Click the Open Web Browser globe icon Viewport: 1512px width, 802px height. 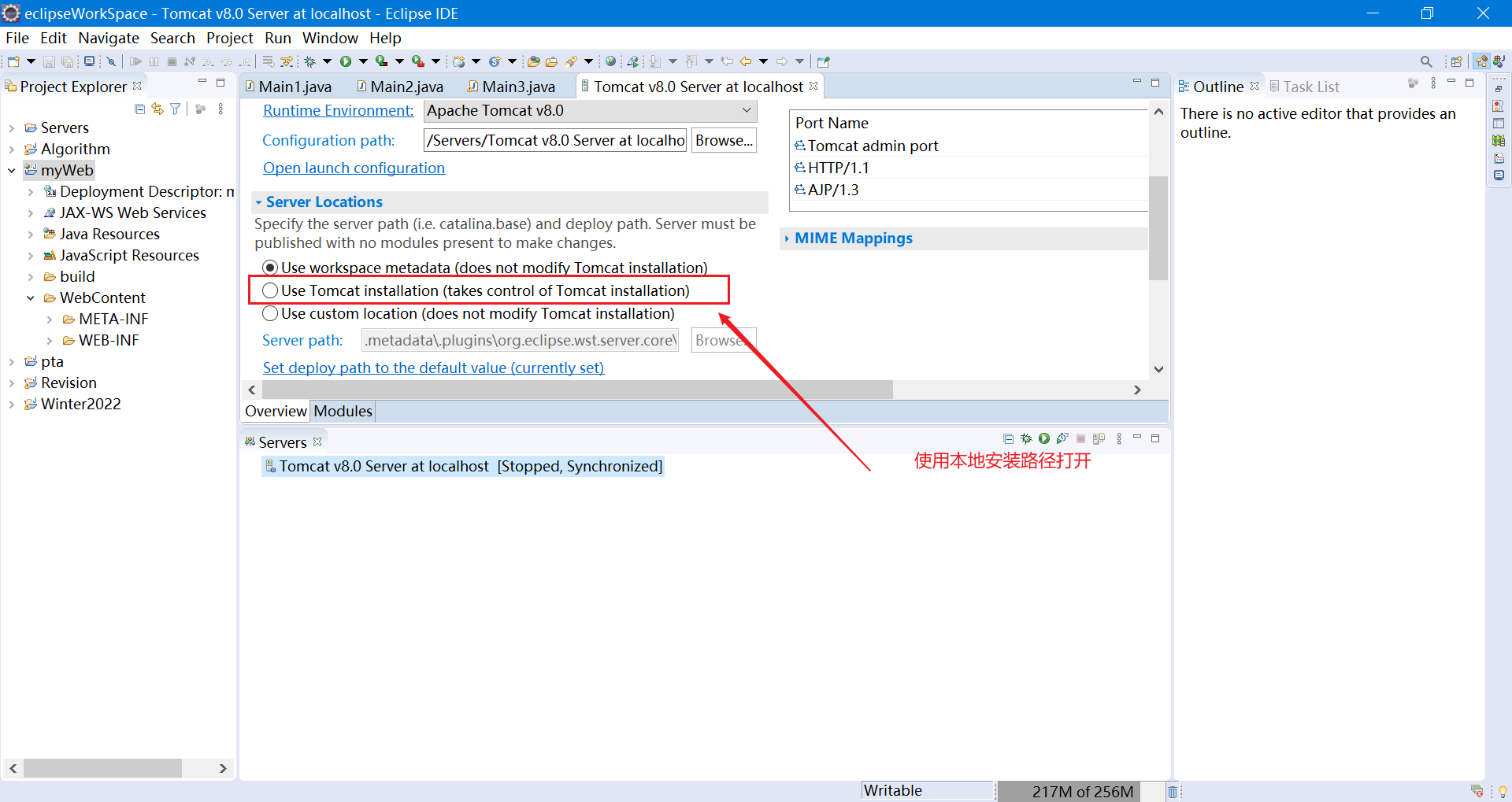pyautogui.click(x=610, y=61)
